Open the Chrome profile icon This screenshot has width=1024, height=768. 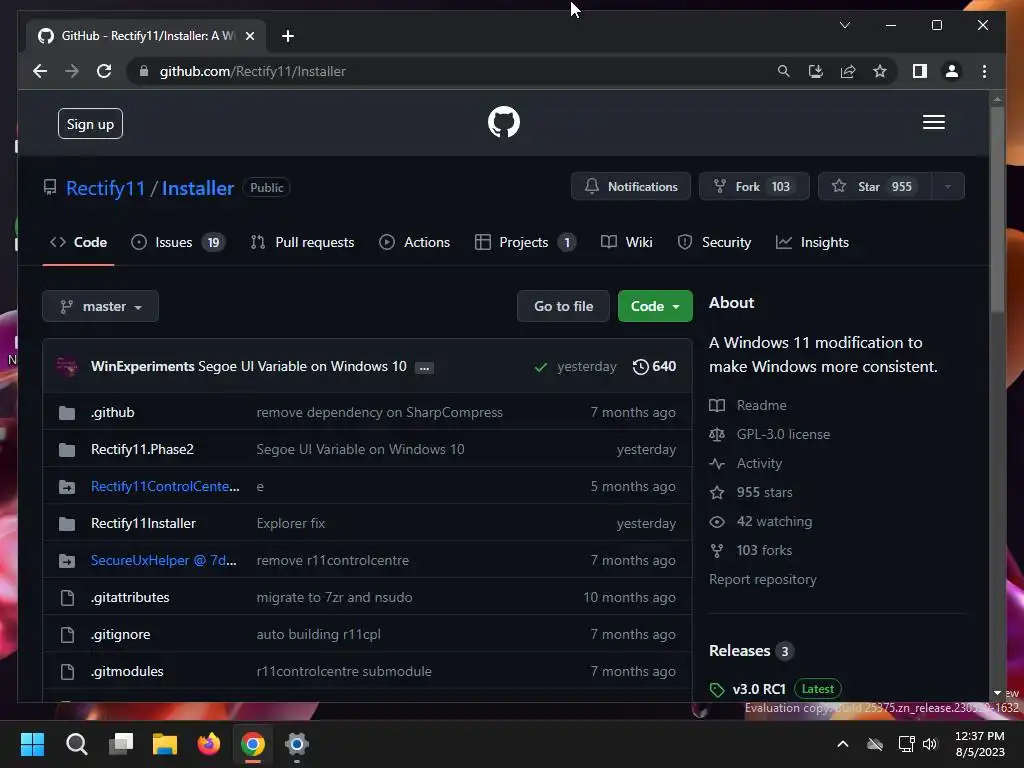952,71
